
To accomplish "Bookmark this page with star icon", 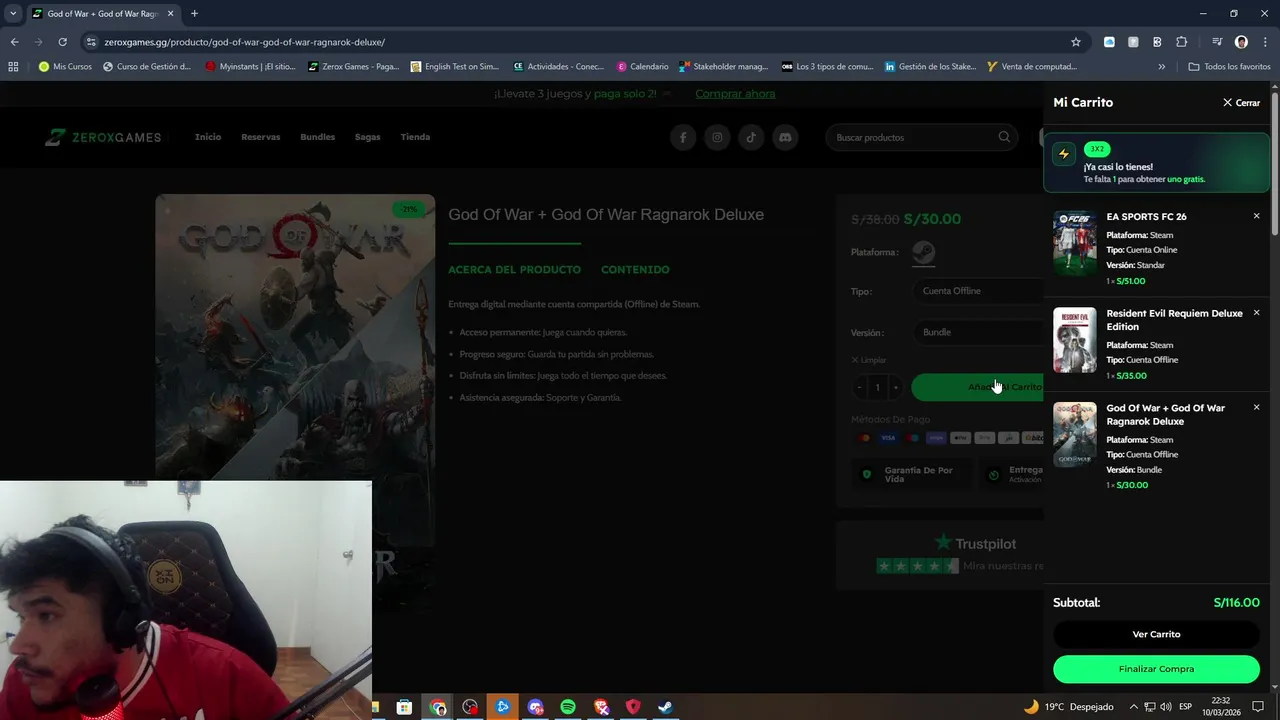I will [1076, 42].
